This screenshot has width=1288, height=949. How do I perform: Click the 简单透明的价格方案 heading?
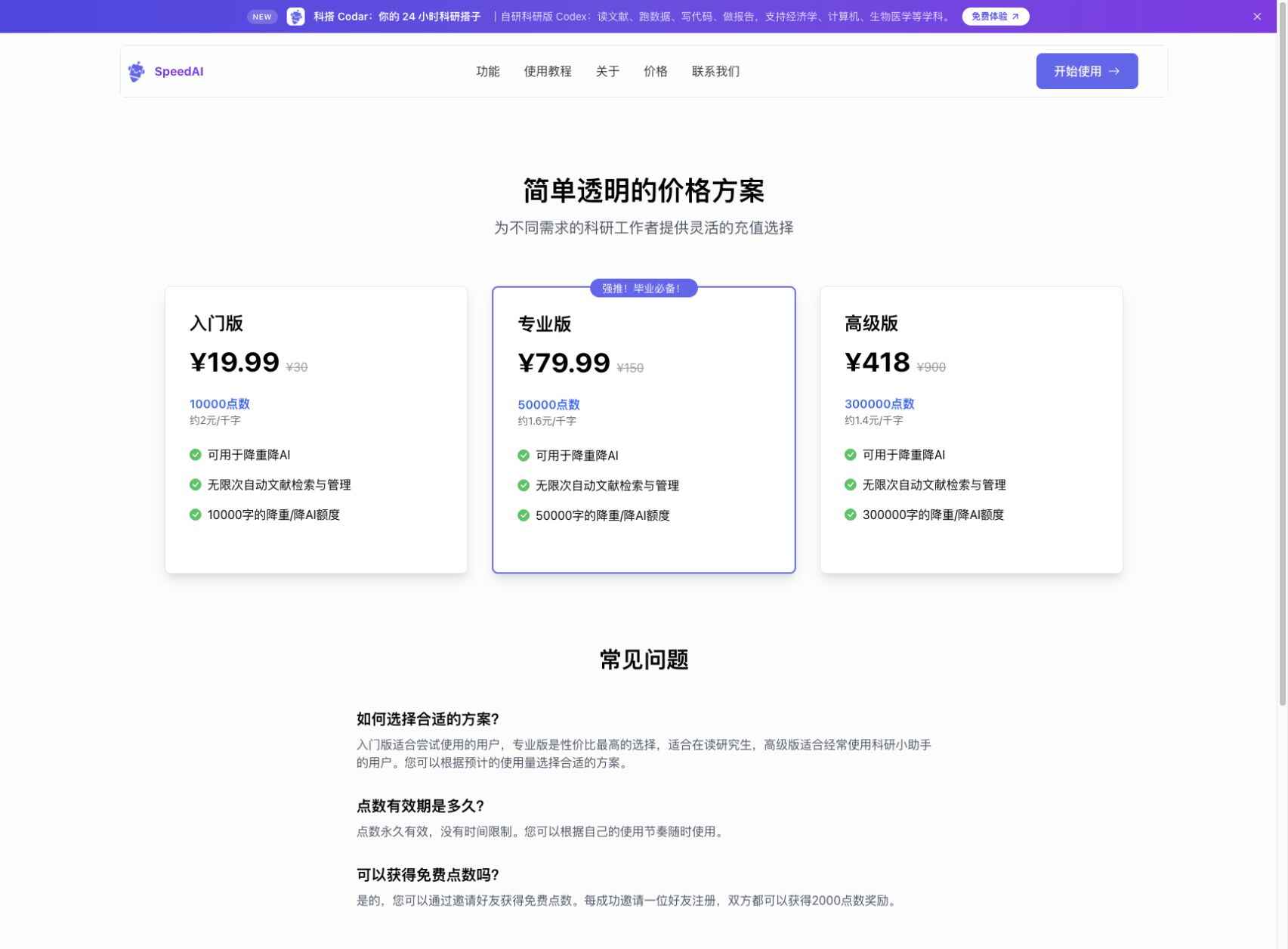click(644, 191)
